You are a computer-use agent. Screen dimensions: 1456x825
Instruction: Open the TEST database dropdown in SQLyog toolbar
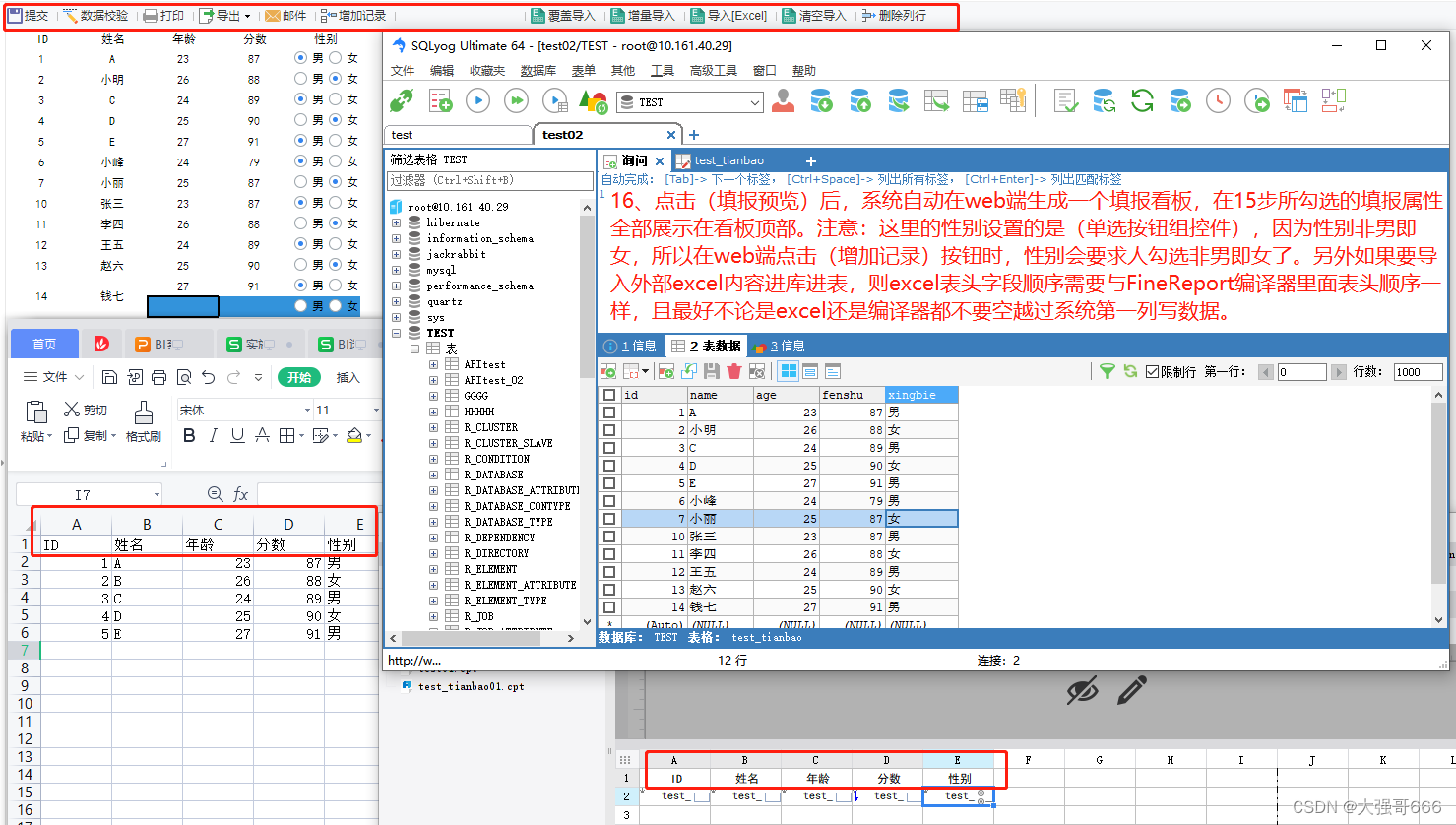(x=755, y=102)
